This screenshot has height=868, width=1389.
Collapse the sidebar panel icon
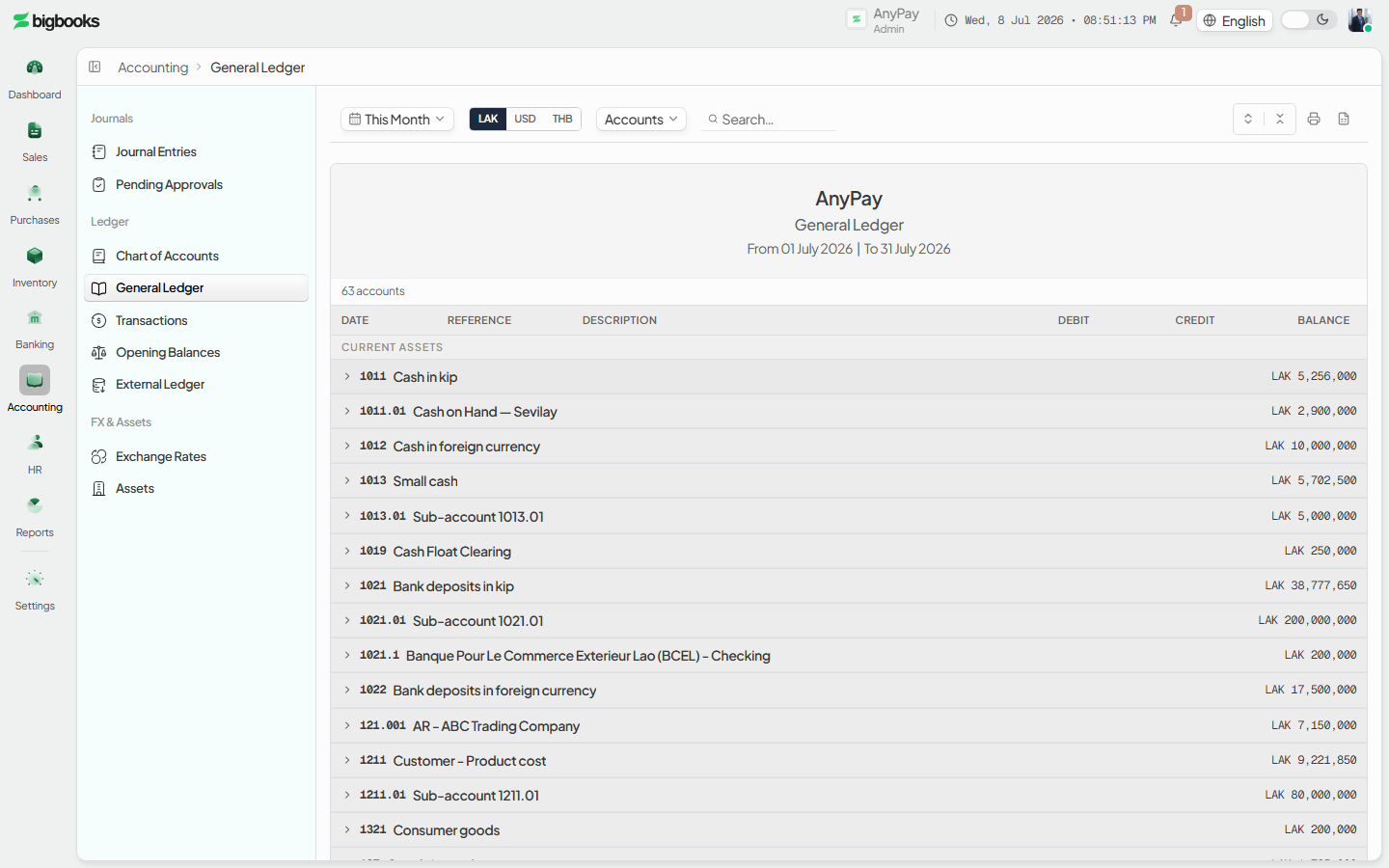pos(95,67)
